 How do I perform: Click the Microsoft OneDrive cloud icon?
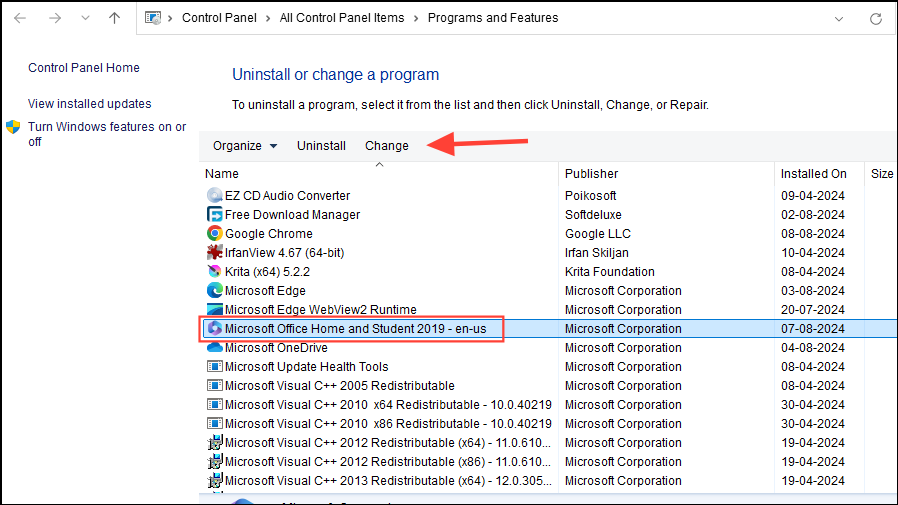click(215, 348)
